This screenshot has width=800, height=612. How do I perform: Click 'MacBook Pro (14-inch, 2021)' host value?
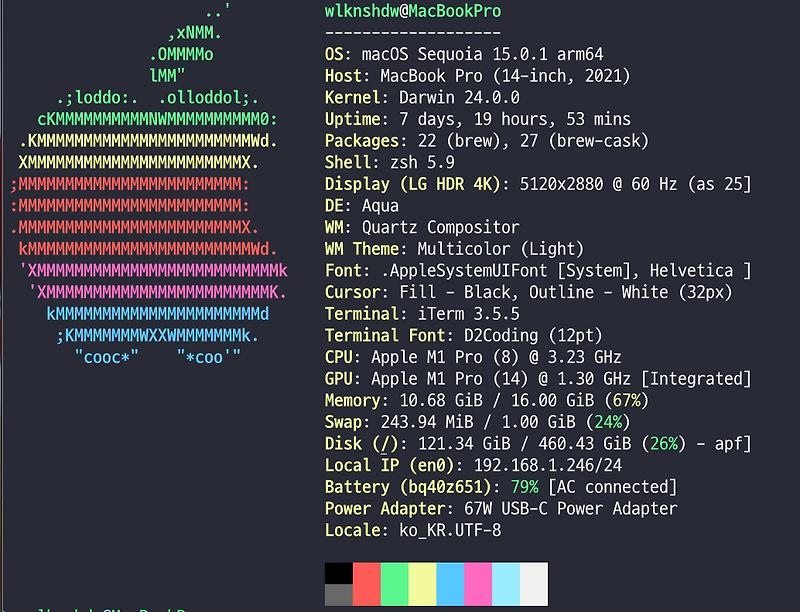point(506,76)
